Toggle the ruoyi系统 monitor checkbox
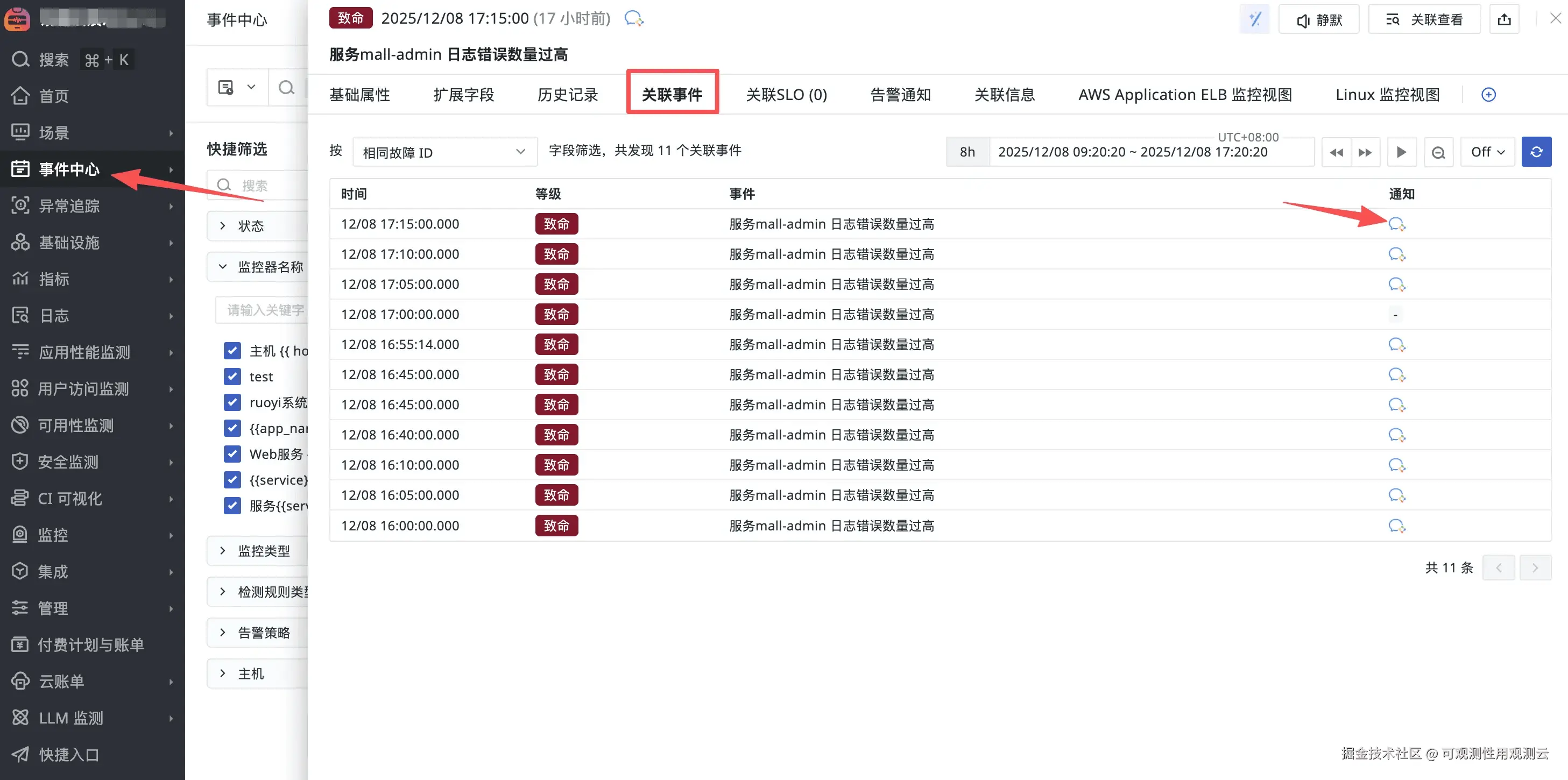 [232, 402]
